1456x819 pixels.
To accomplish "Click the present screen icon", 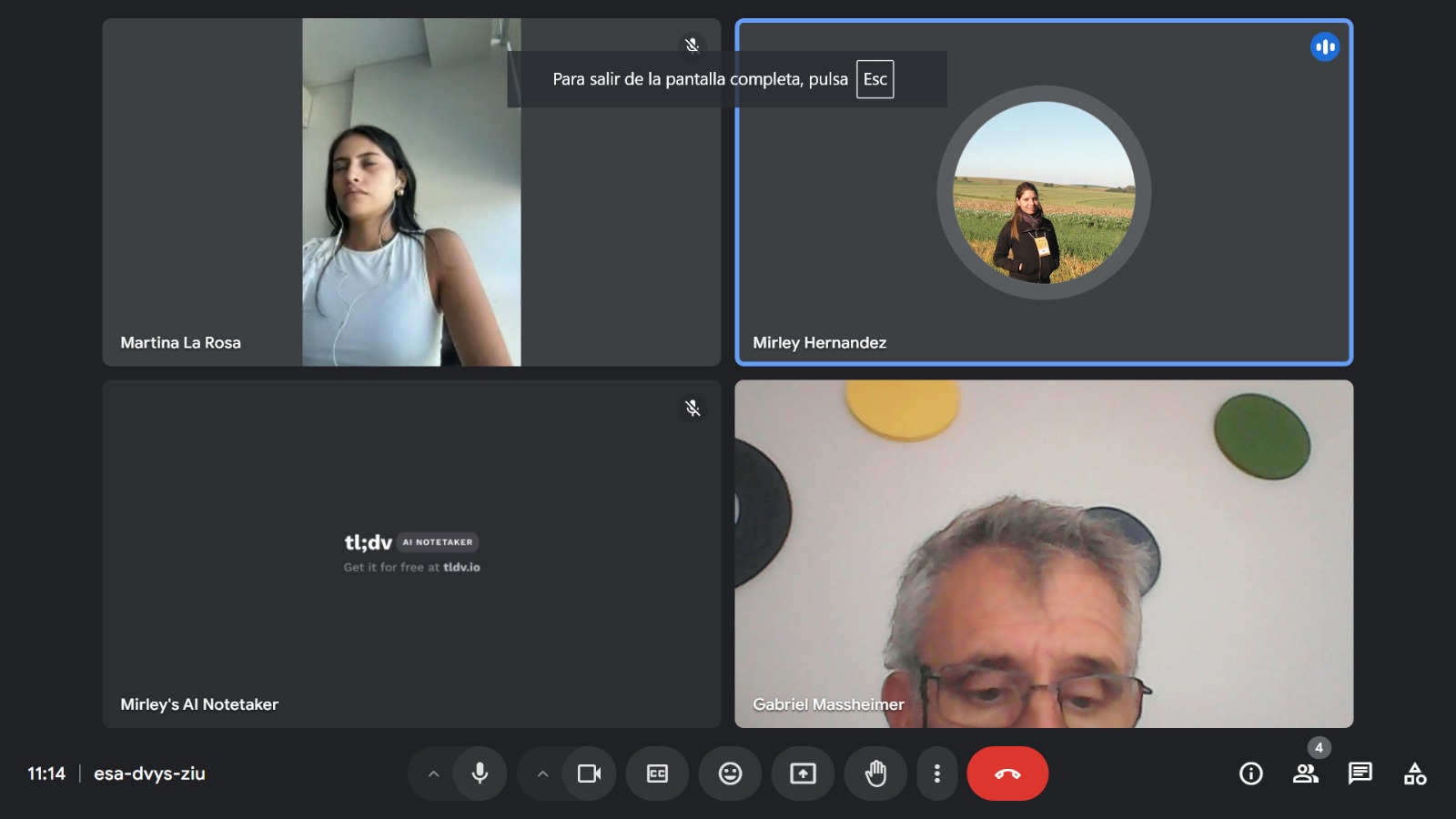I will pos(803,773).
